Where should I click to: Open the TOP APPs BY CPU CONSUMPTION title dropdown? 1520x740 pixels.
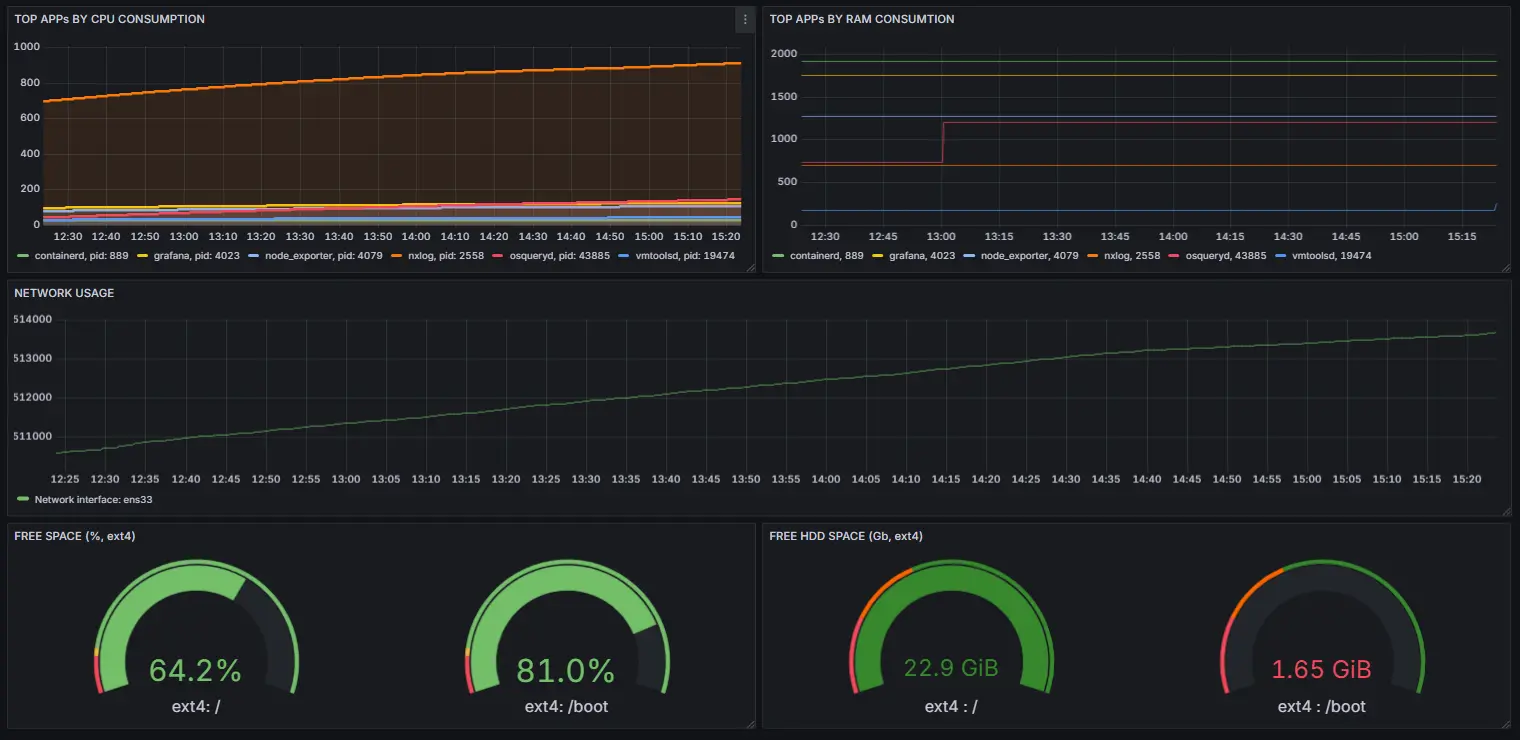pyautogui.click(x=109, y=19)
